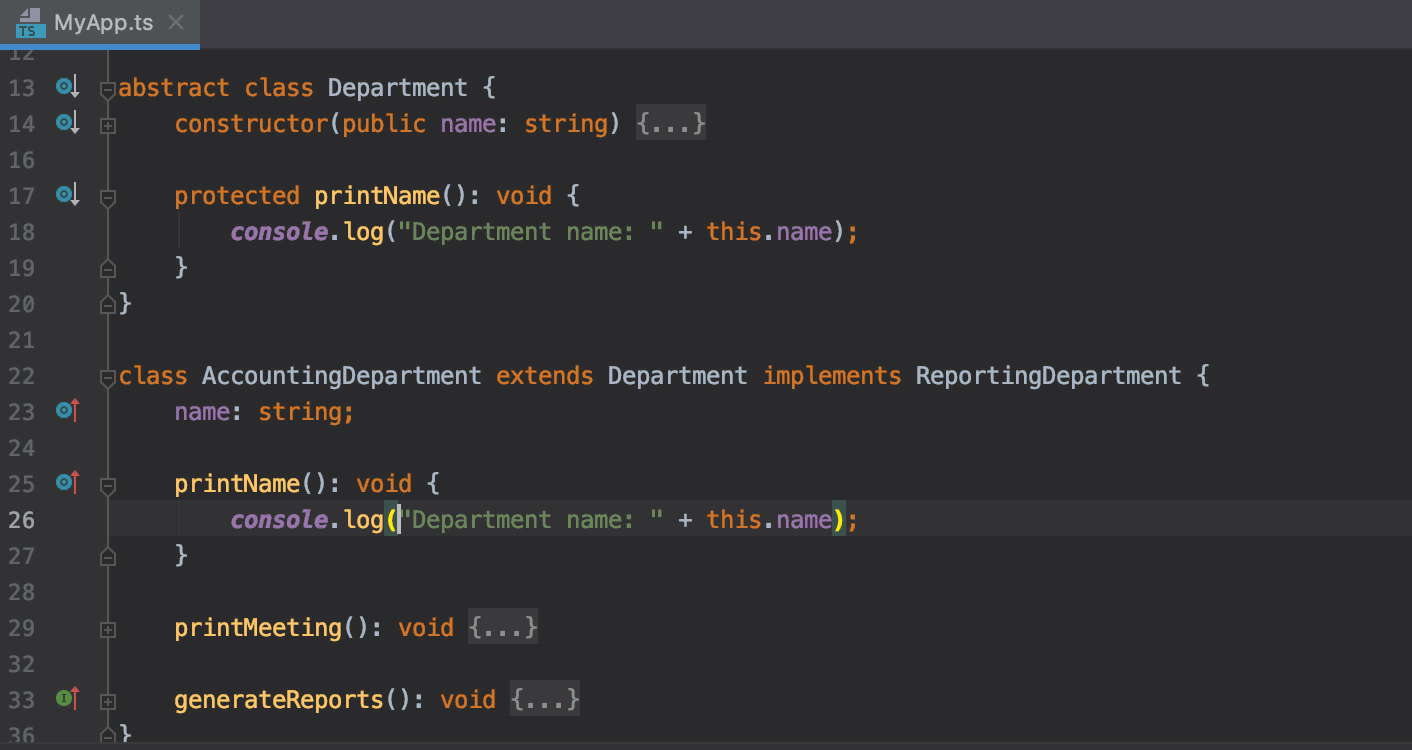
Task: Collapse the printName method in AccountingDepartment
Action: click(107, 484)
